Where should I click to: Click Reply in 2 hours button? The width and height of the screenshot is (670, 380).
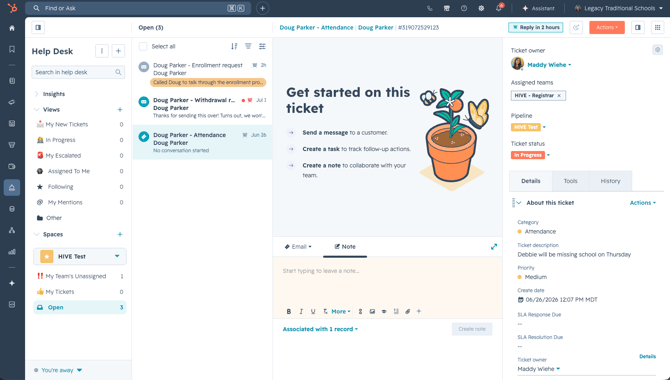pyautogui.click(x=535, y=27)
